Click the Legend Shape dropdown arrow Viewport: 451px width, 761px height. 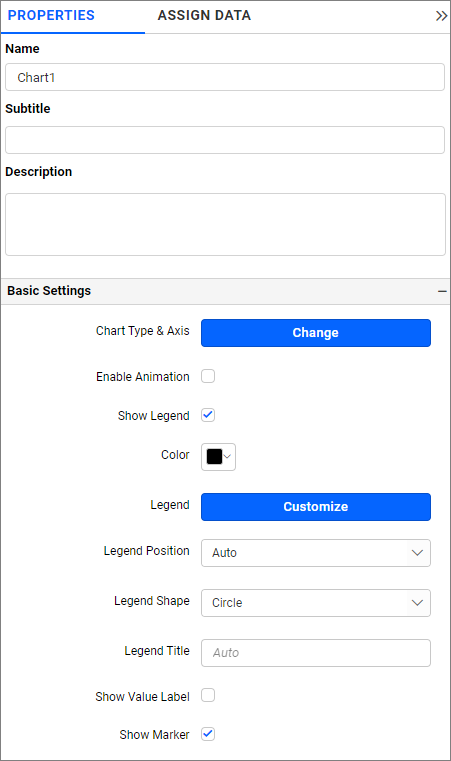tap(417, 603)
